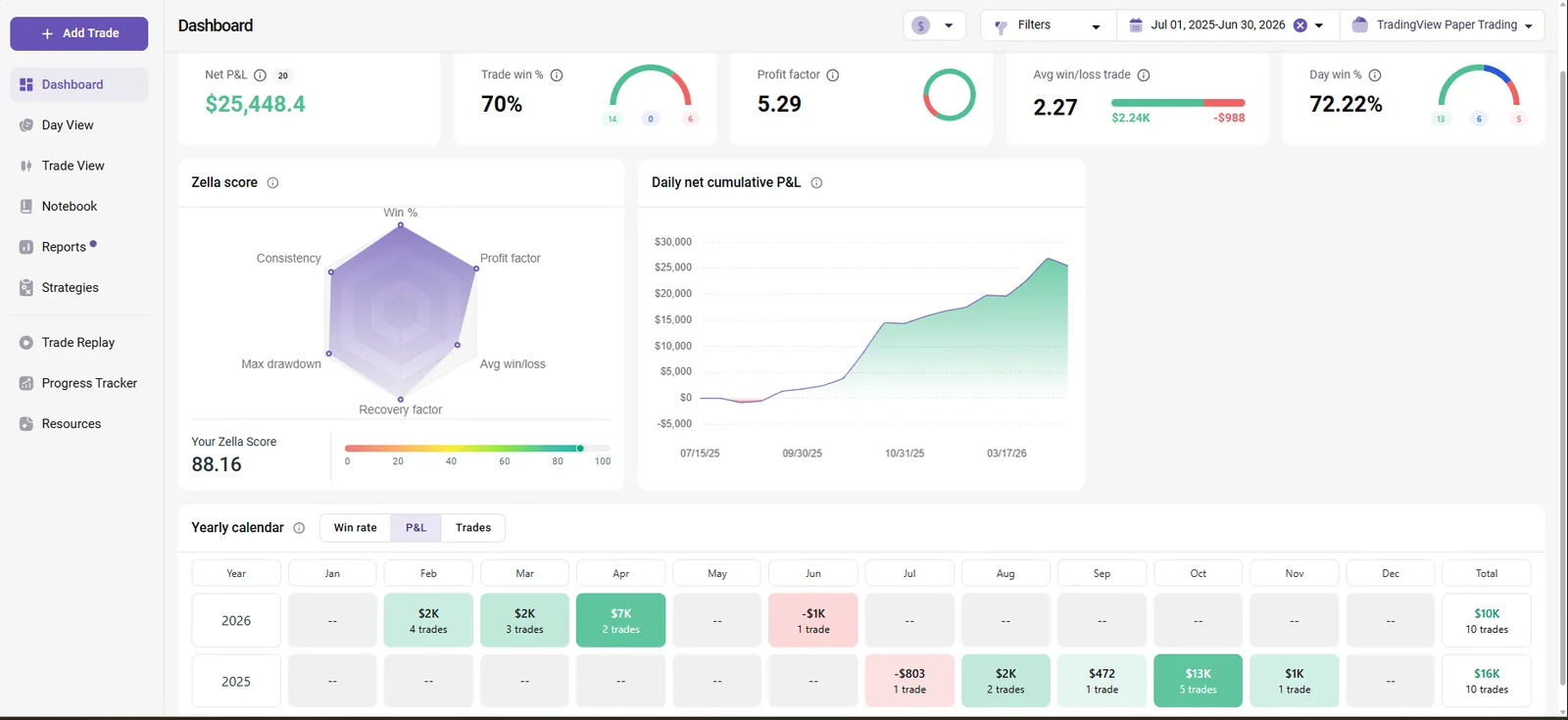Open the Dashboard sidebar item

click(x=79, y=84)
